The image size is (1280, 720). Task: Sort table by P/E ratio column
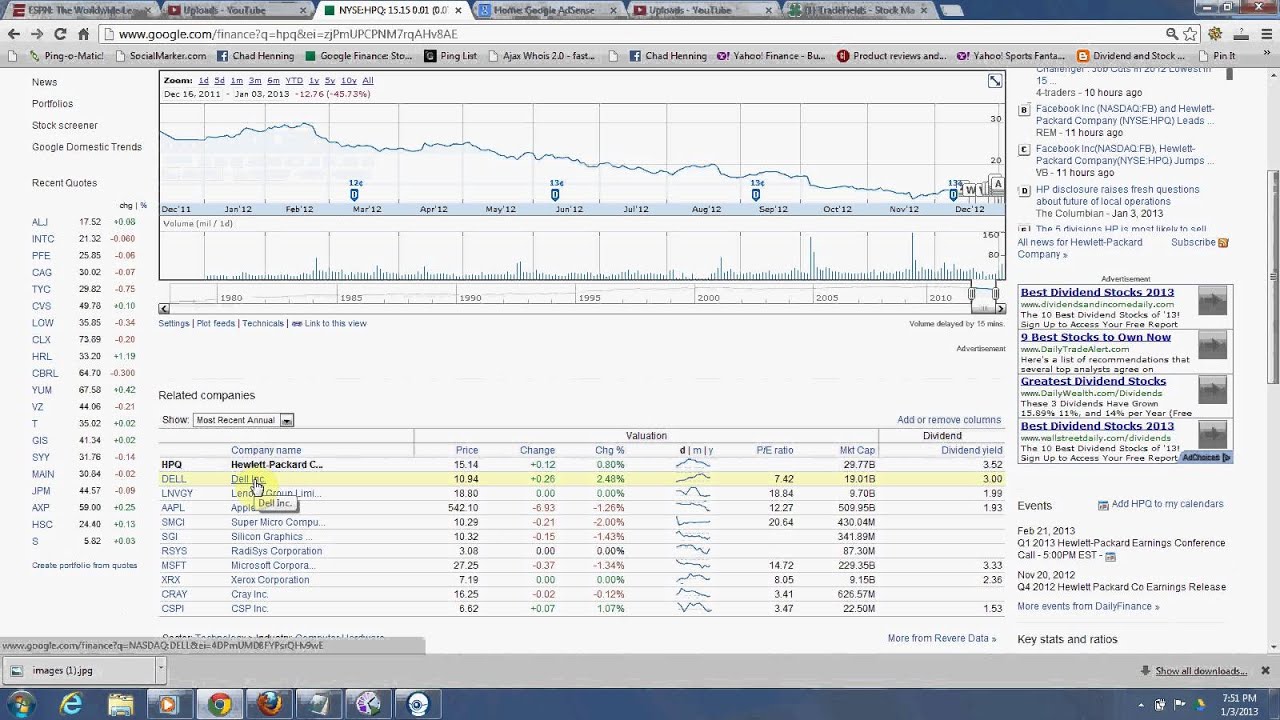[x=775, y=450]
